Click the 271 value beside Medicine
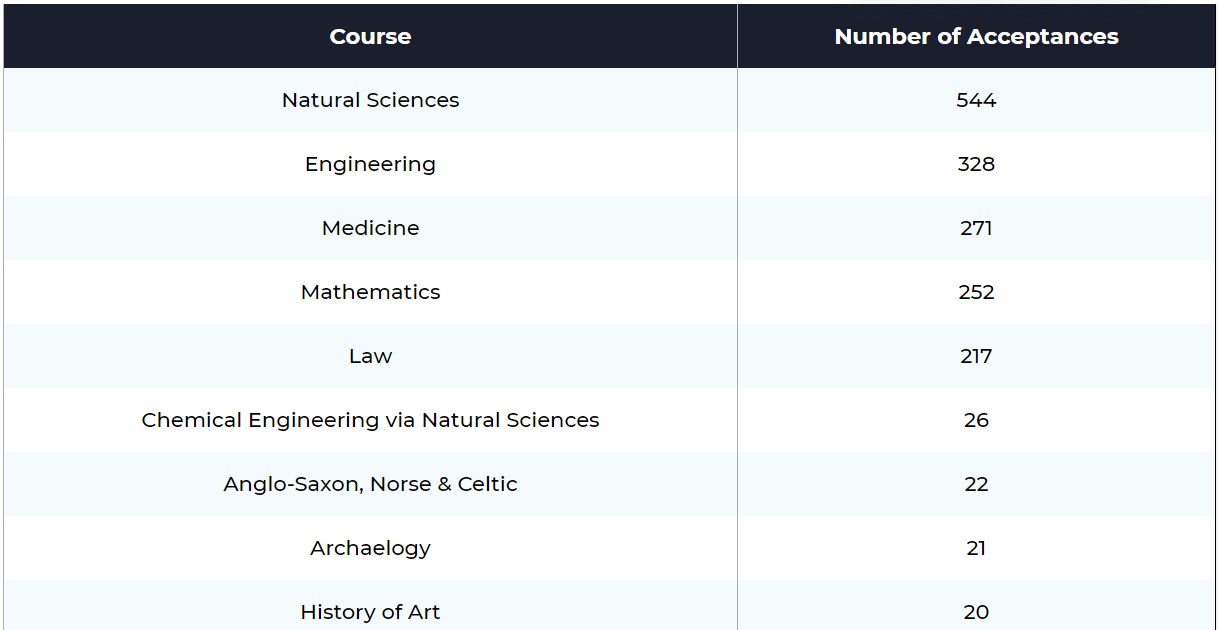 point(976,228)
